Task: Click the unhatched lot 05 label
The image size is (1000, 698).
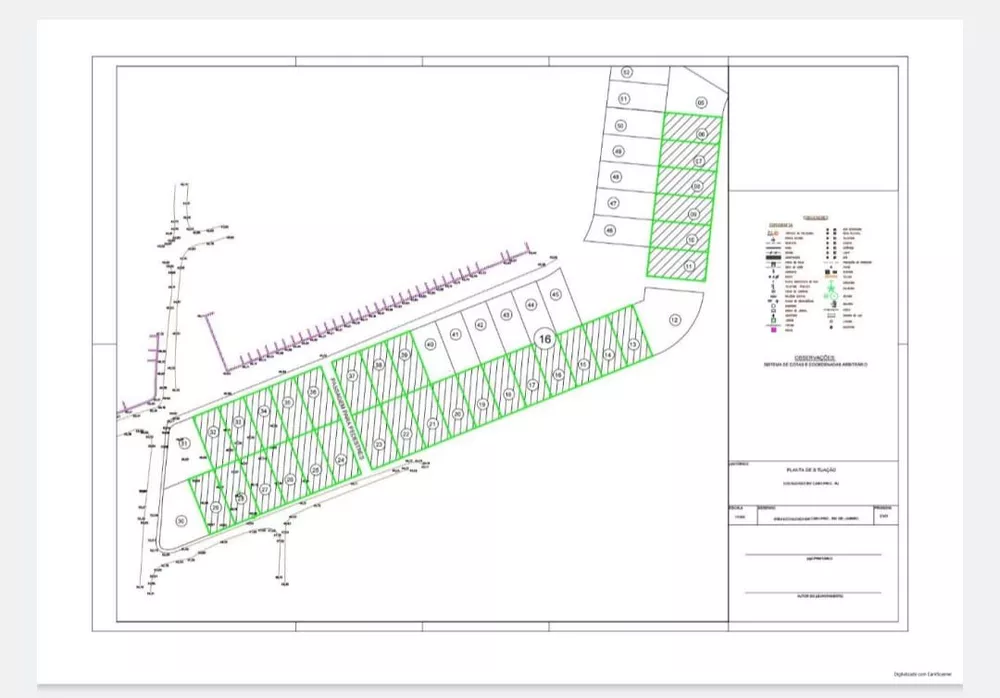Action: [702, 103]
